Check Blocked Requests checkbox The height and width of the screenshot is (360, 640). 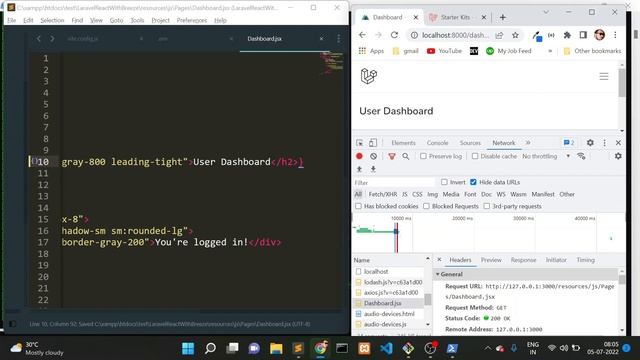point(426,206)
